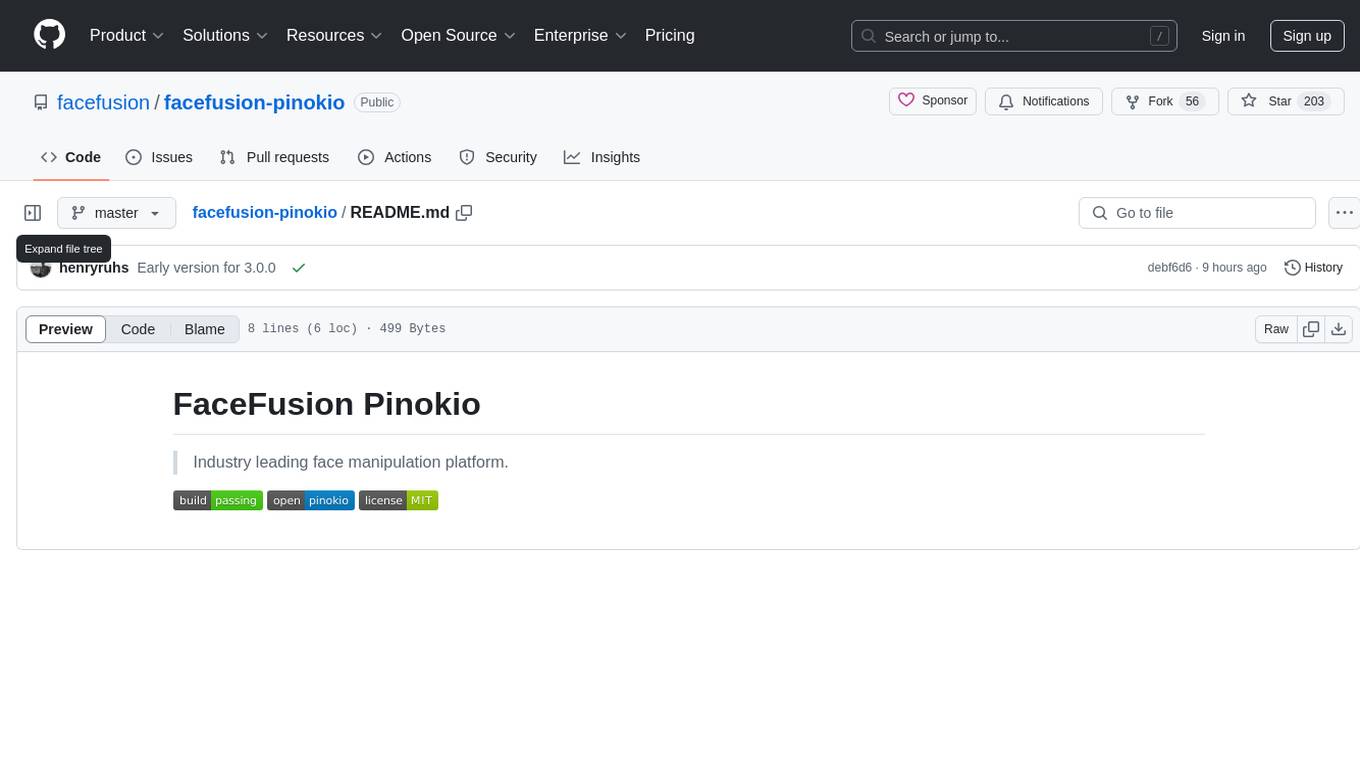Viewport: 1360px width, 764px height.
Task: Open the GitHub home logo
Action: coord(49,35)
